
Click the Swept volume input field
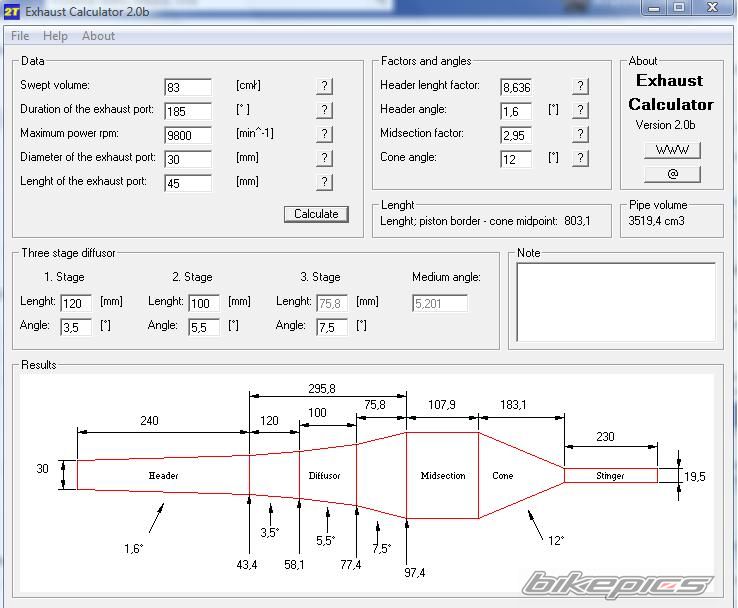pos(188,87)
